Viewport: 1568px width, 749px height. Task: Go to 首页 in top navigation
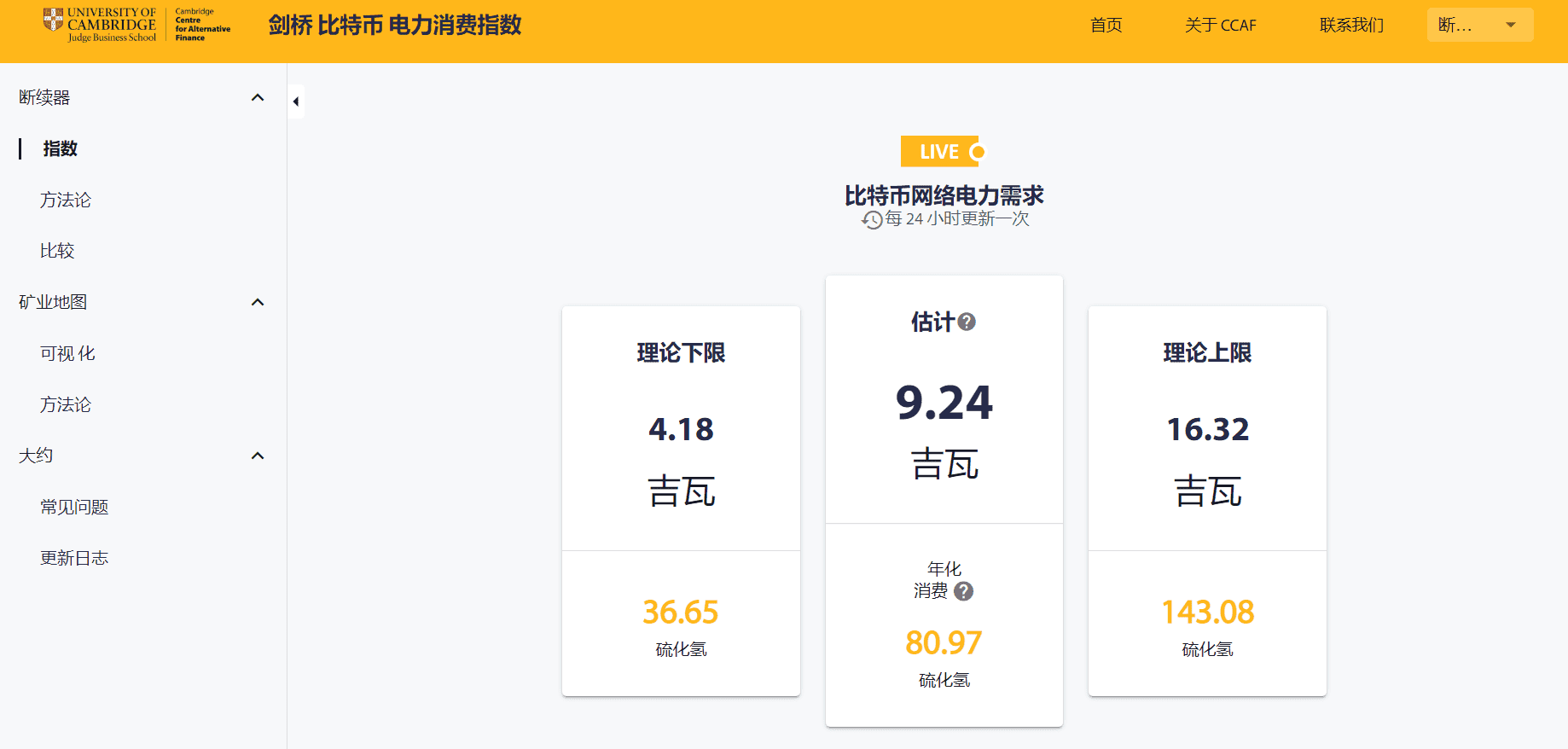[1106, 26]
